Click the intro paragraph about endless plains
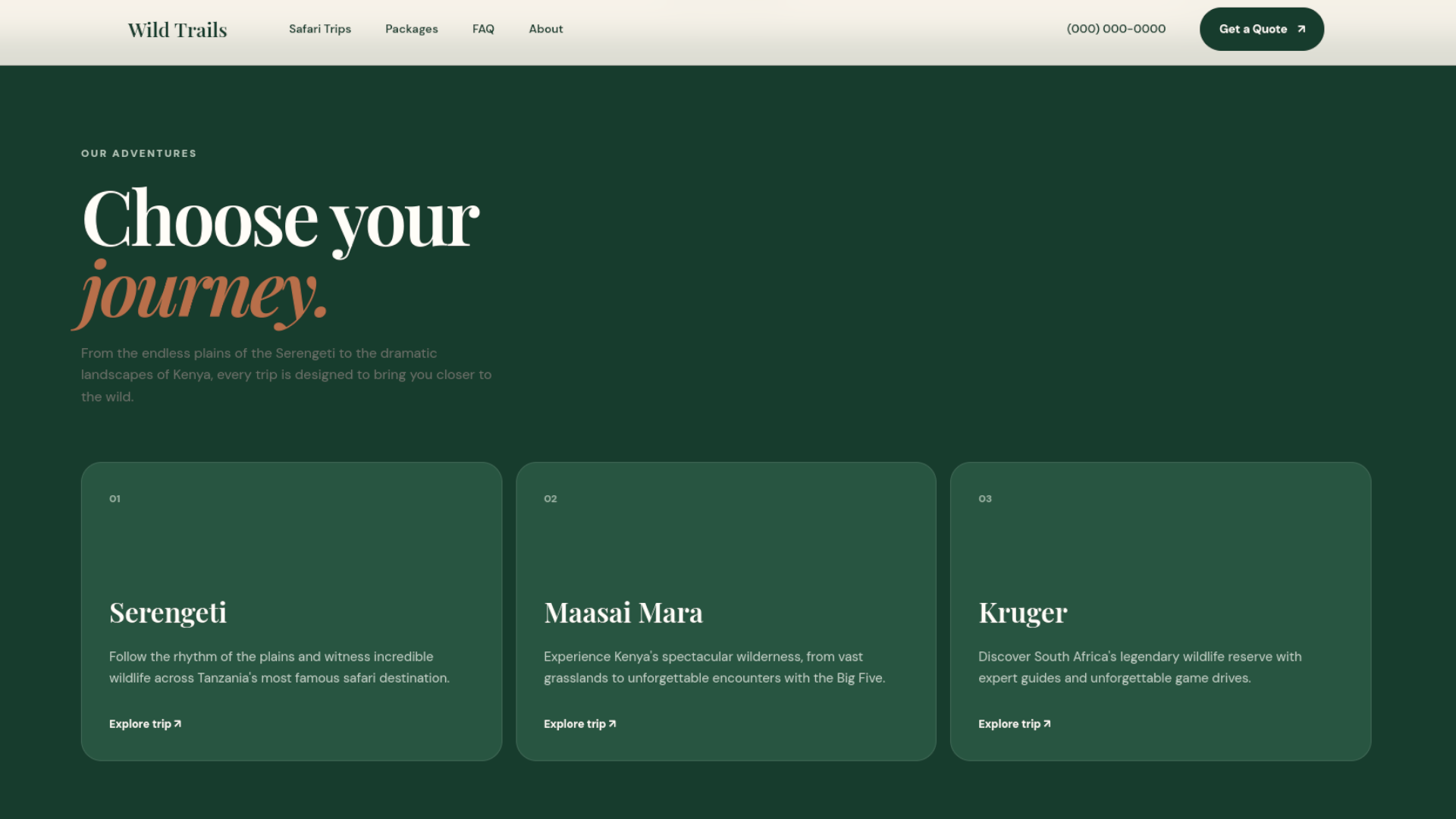This screenshot has height=819, width=1456. click(x=287, y=375)
